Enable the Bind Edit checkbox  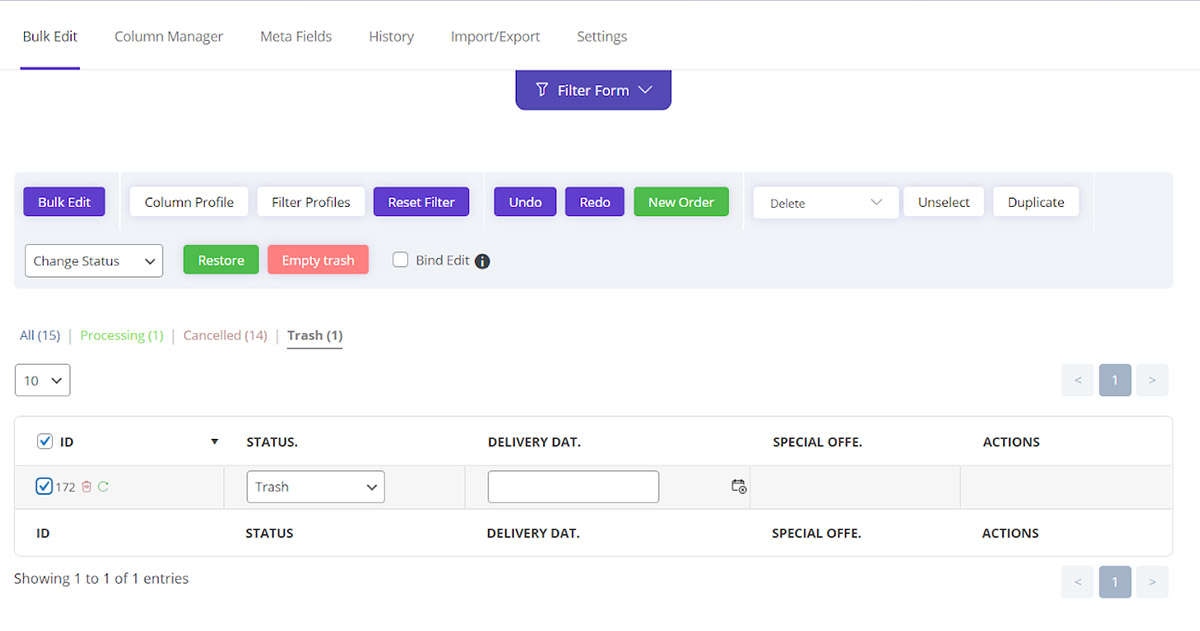(x=400, y=260)
